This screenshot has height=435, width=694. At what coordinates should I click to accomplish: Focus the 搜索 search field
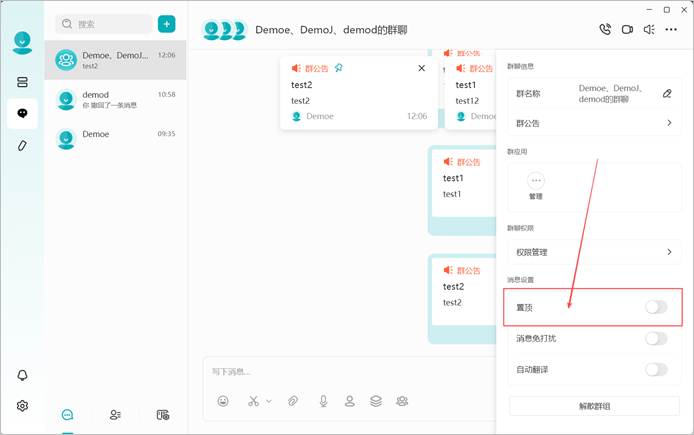104,24
